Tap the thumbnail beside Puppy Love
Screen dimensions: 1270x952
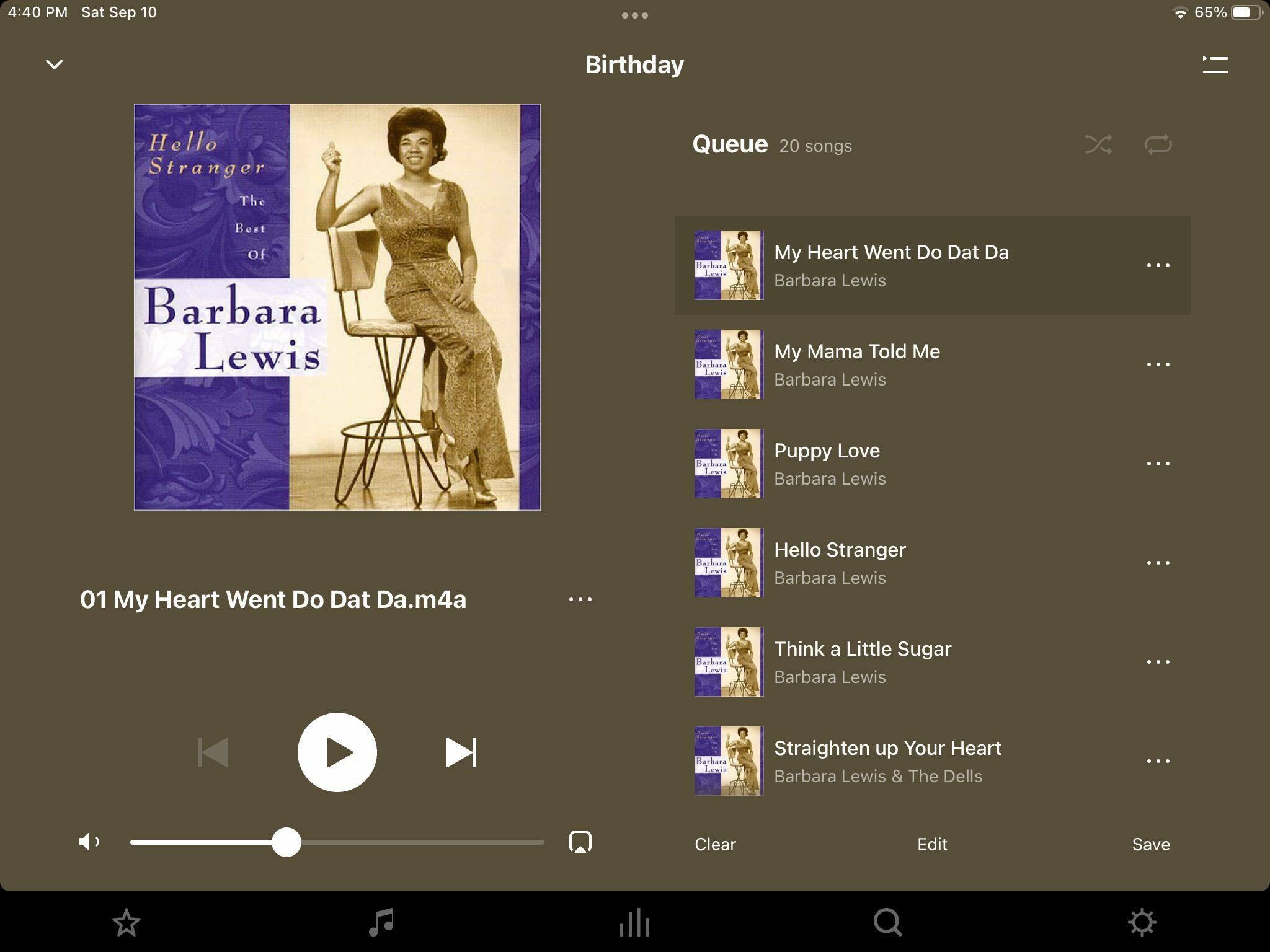coord(729,464)
